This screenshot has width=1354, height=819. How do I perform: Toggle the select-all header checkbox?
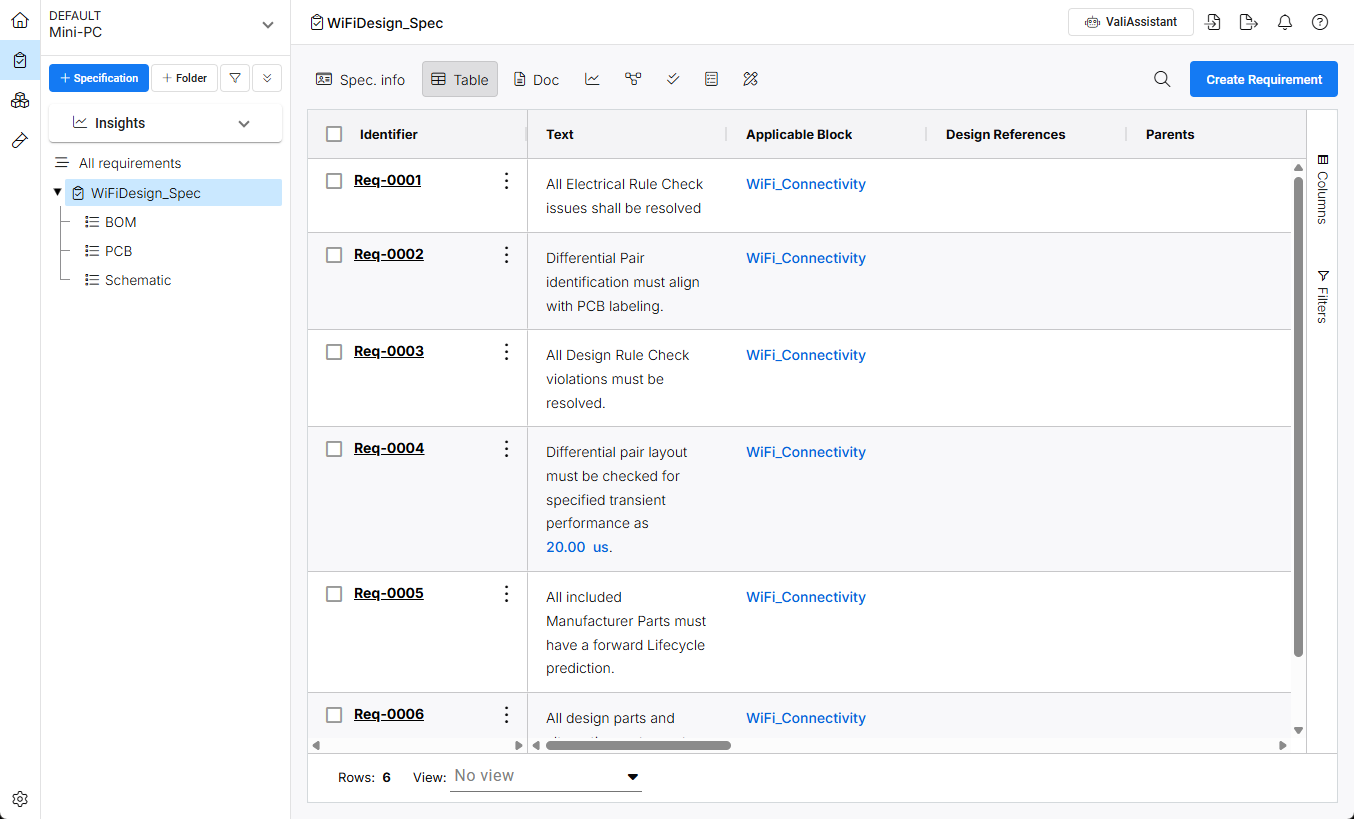click(334, 134)
